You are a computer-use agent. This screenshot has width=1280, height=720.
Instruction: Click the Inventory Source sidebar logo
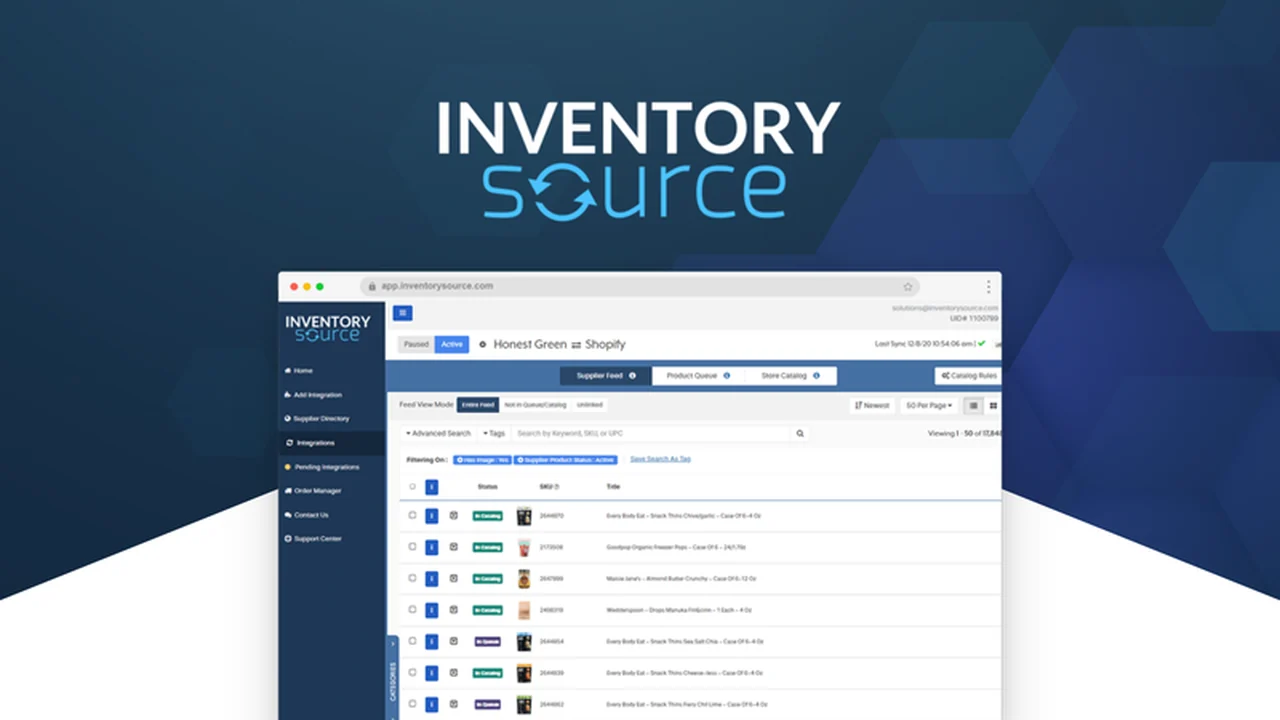coord(328,328)
